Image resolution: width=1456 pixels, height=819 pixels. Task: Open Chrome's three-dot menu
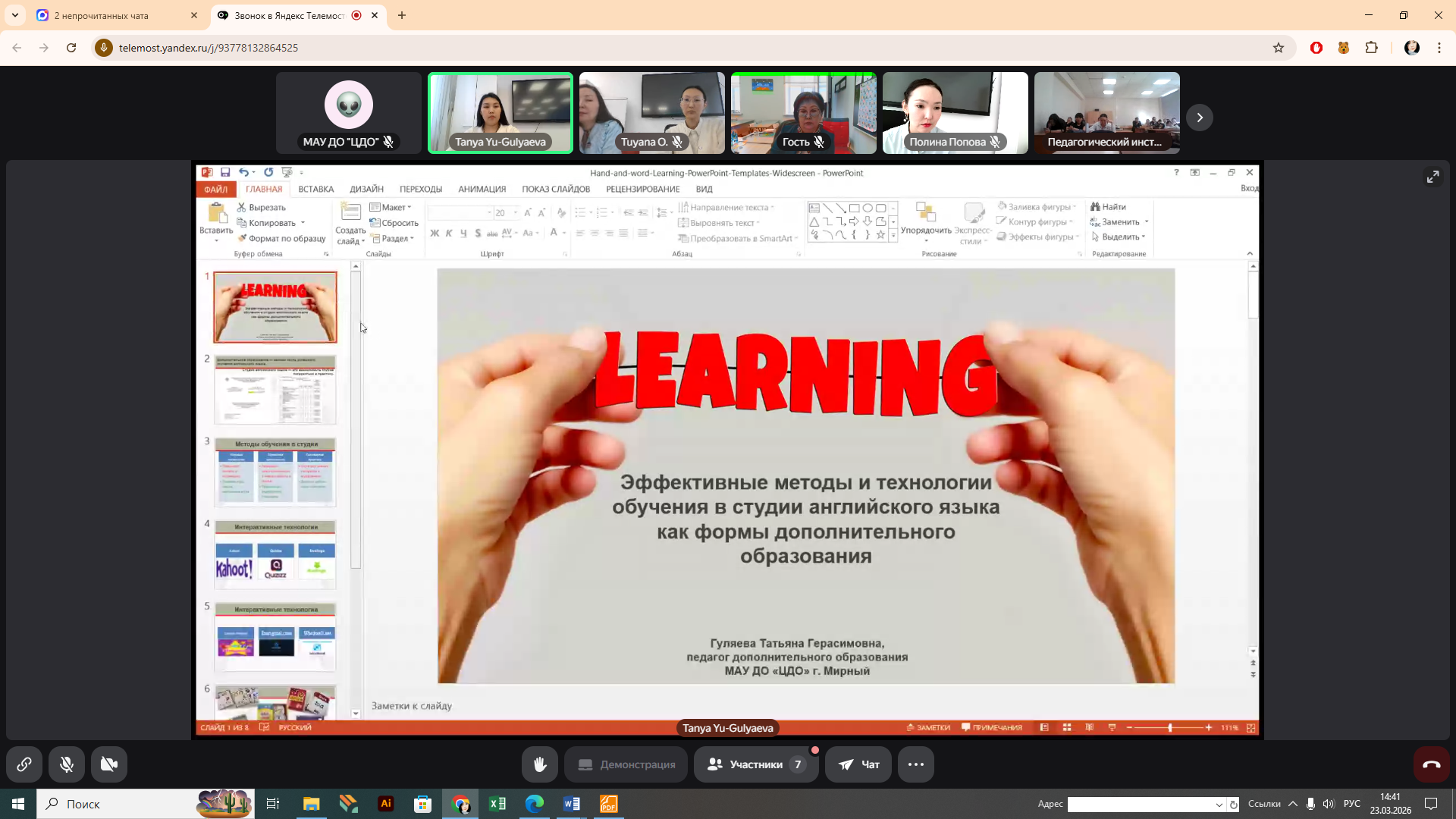1439,48
